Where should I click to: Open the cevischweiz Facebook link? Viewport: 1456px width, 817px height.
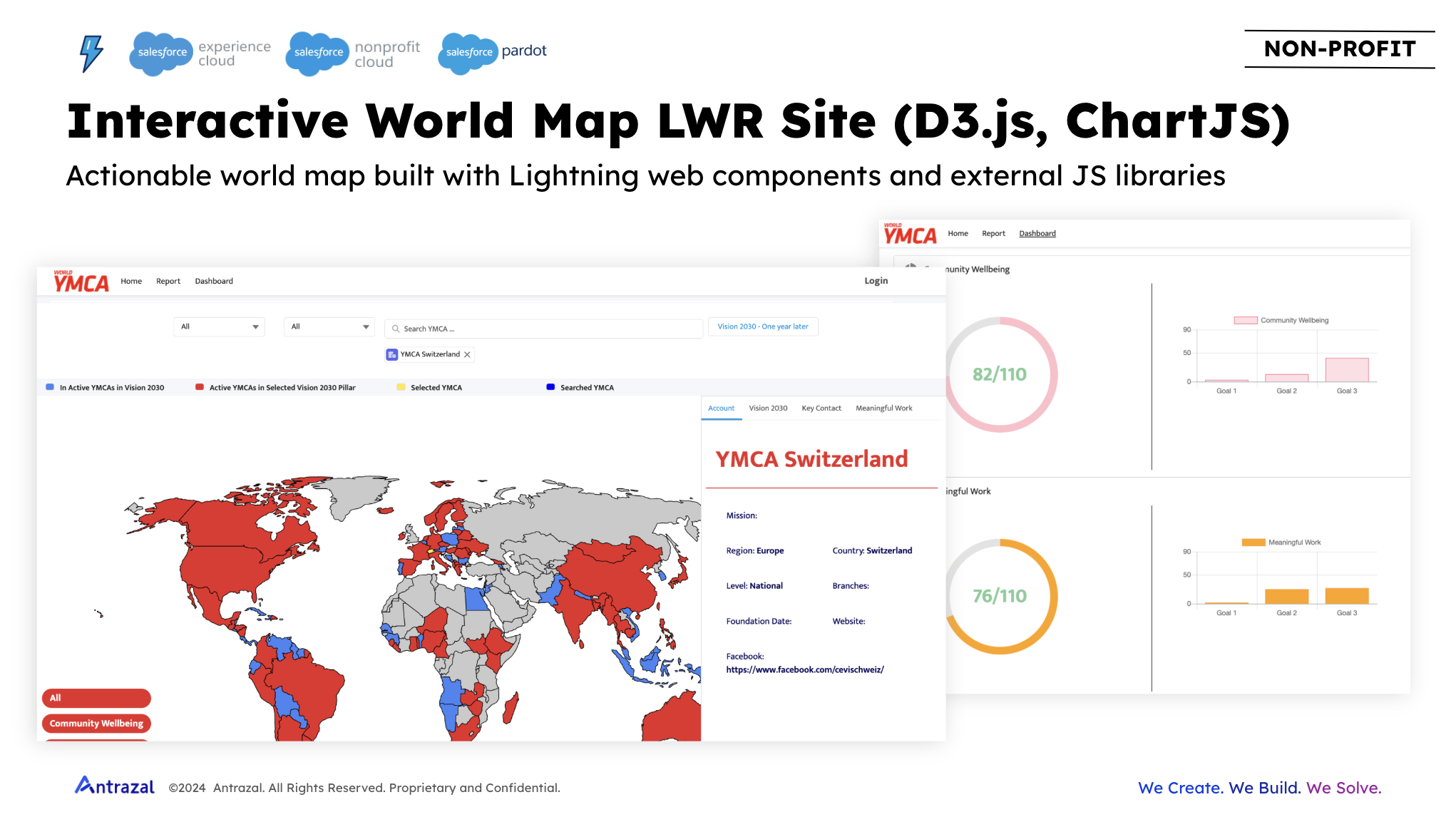[x=804, y=670]
